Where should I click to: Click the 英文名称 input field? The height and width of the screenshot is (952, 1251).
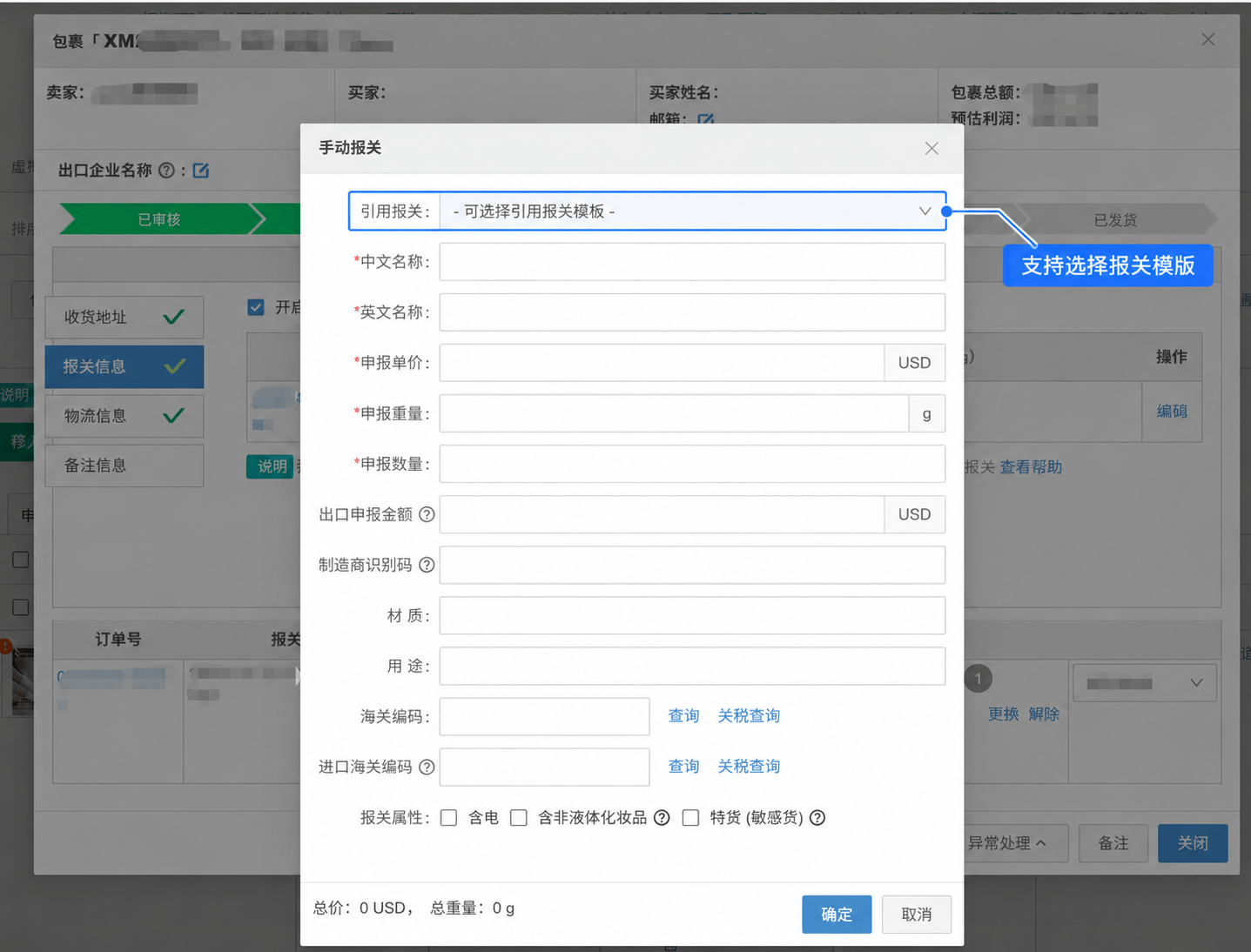click(x=692, y=312)
